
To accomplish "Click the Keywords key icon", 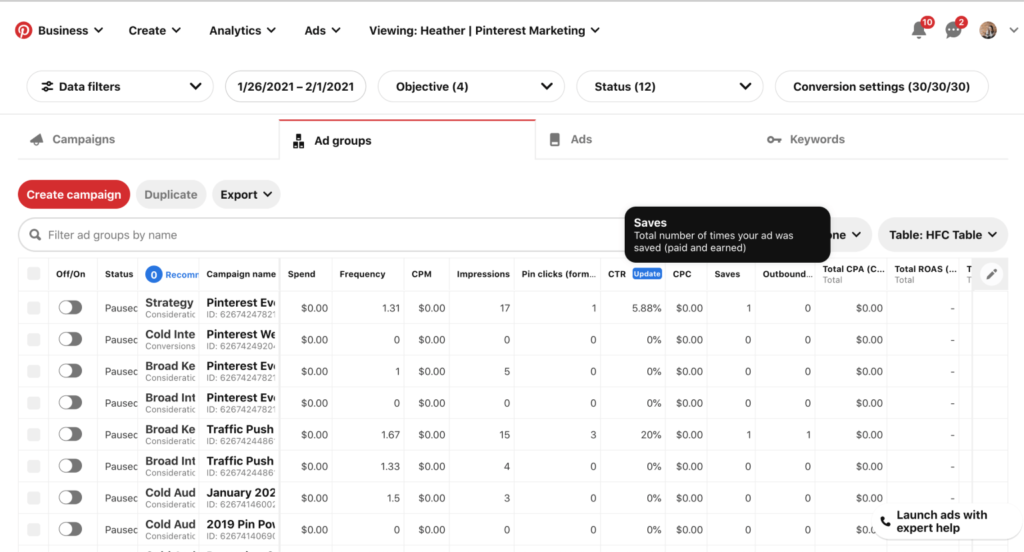I will (774, 140).
